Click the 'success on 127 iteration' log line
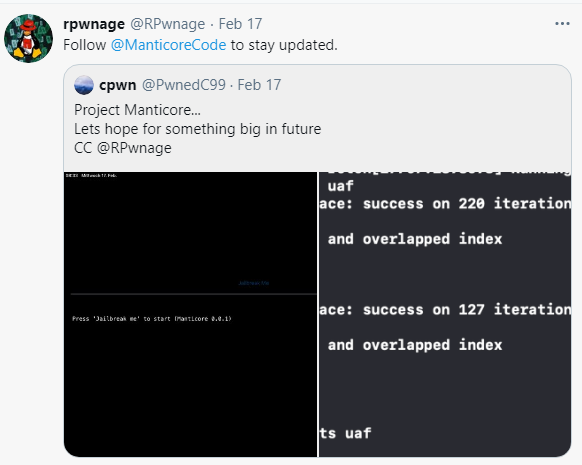The width and height of the screenshot is (582, 465). point(445,310)
